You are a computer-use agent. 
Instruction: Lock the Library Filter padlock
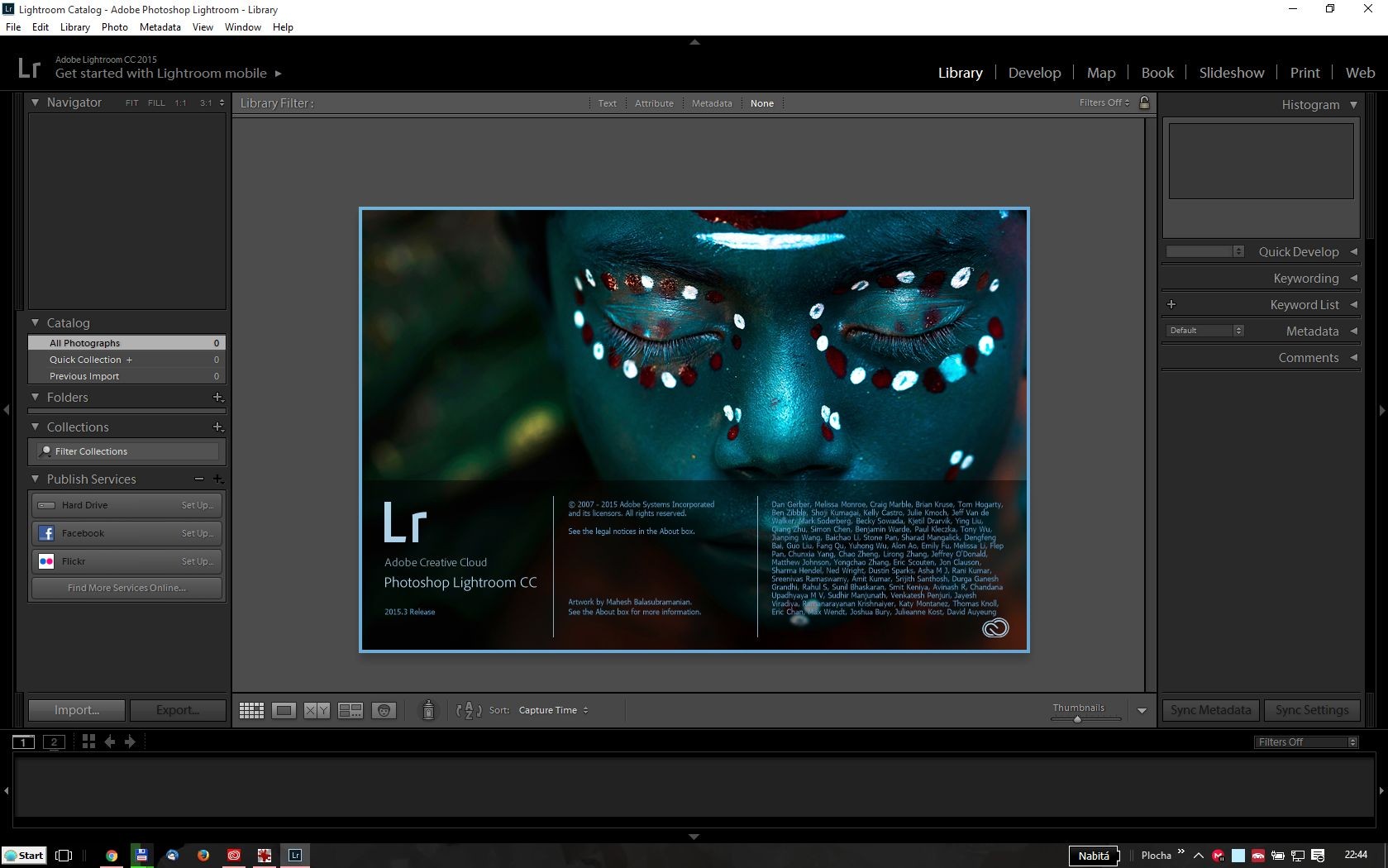[1144, 103]
